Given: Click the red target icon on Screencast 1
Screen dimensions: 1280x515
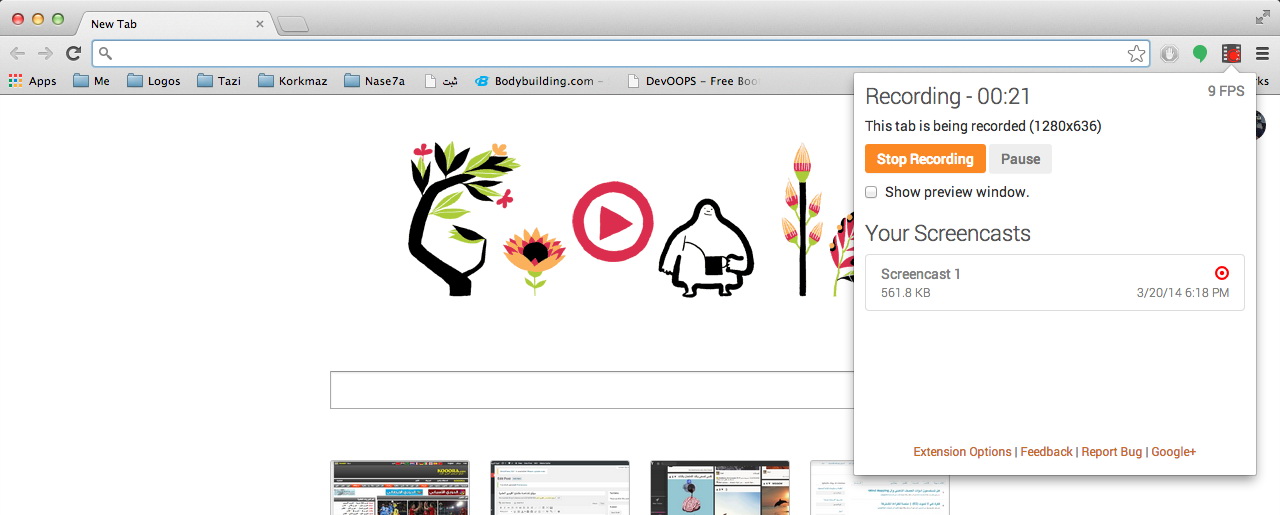Looking at the screenshot, I should [x=1221, y=273].
